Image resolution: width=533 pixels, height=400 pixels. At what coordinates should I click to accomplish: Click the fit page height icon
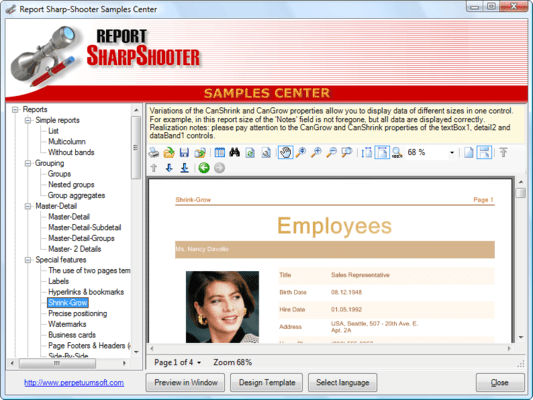coord(367,152)
